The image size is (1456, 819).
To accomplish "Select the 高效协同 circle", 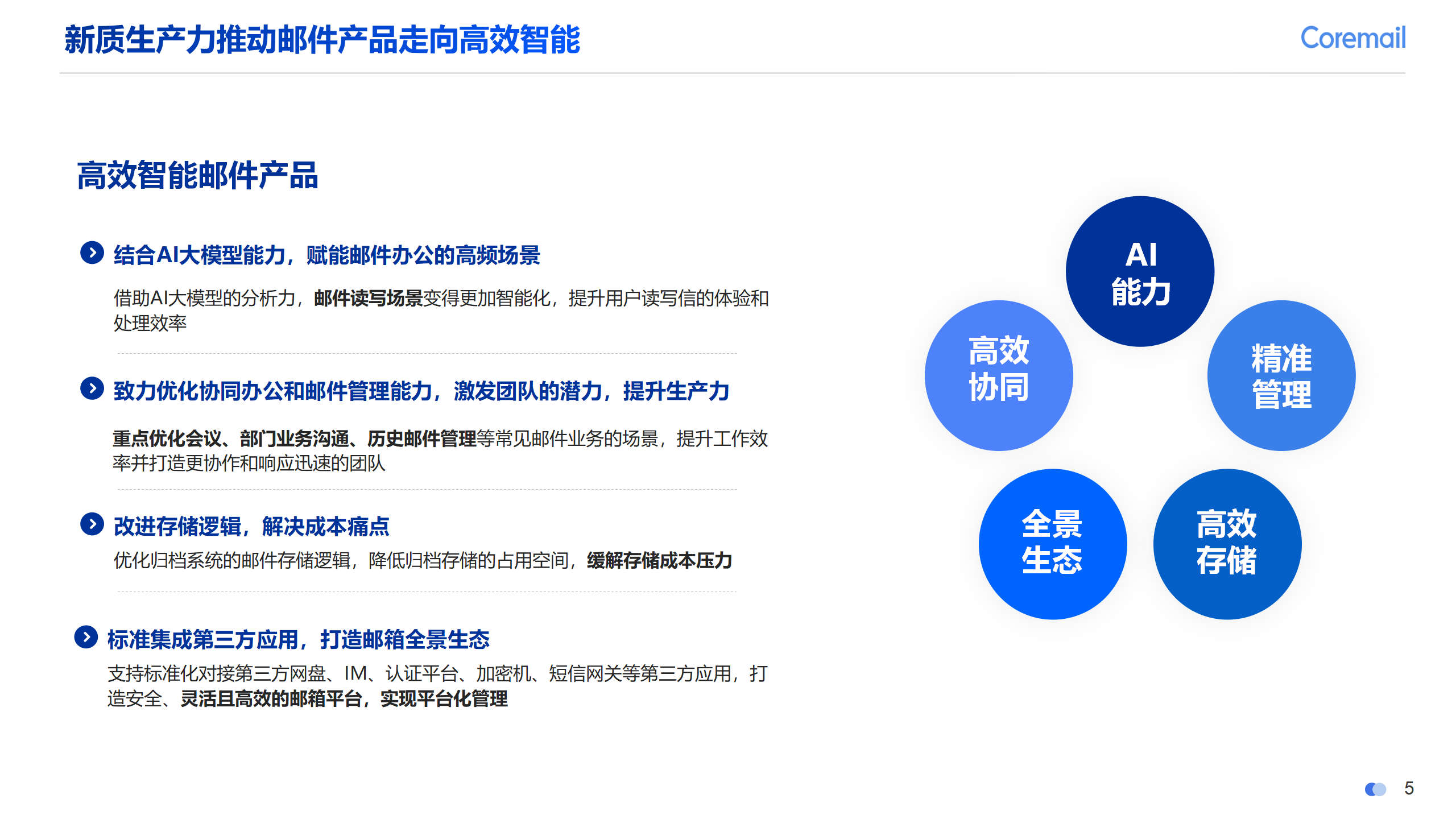I will [x=999, y=375].
